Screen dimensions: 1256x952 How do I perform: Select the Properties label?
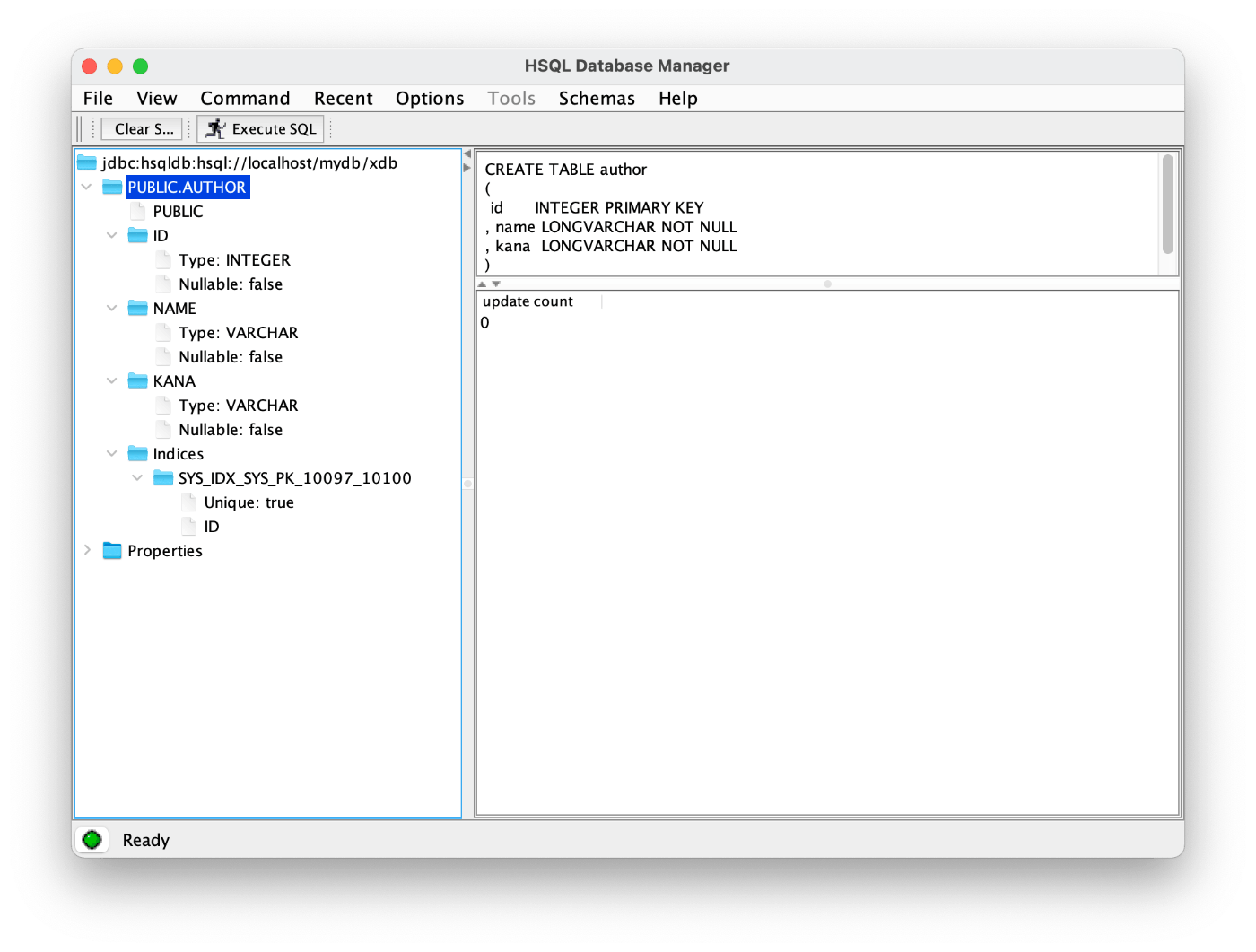[x=165, y=550]
